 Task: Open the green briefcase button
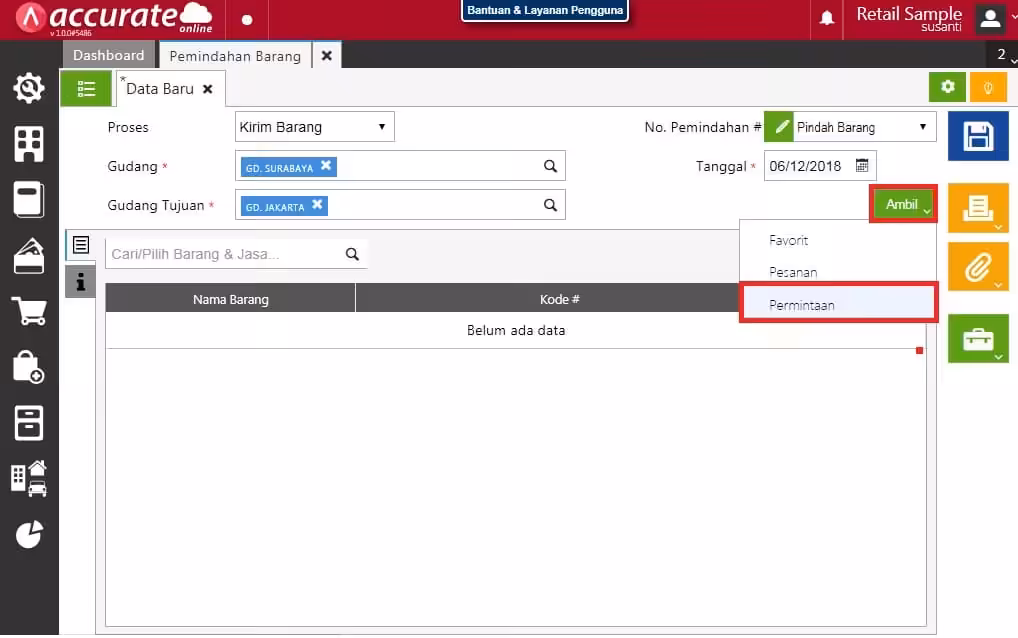[x=978, y=339]
